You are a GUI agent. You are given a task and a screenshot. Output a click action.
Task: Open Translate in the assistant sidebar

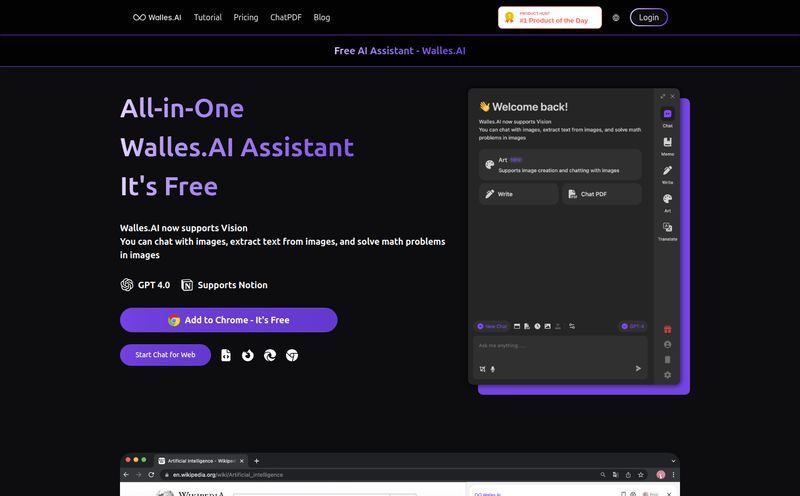click(667, 231)
